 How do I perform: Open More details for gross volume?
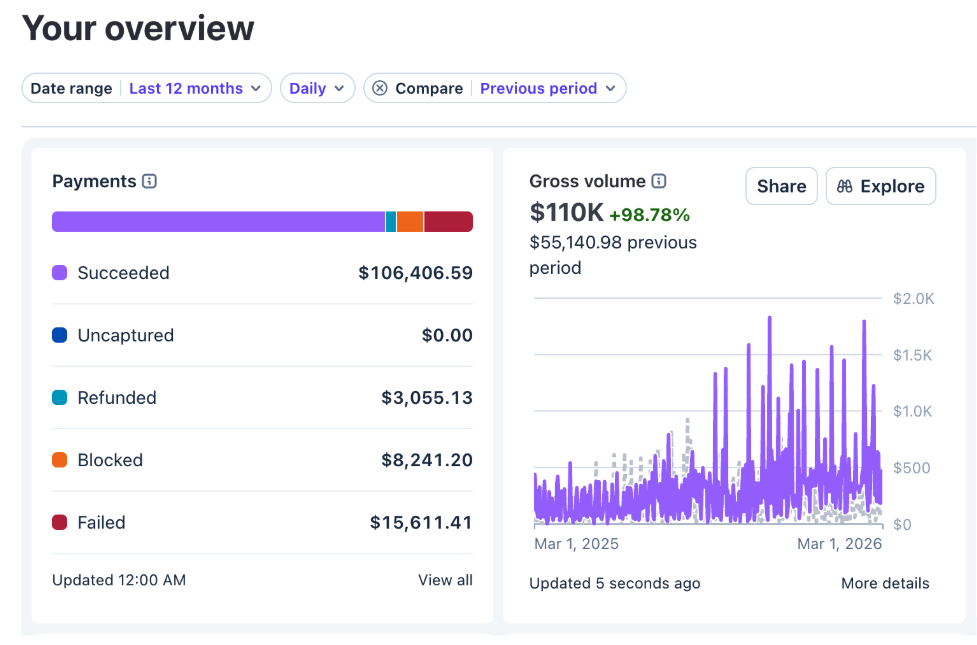coord(885,583)
